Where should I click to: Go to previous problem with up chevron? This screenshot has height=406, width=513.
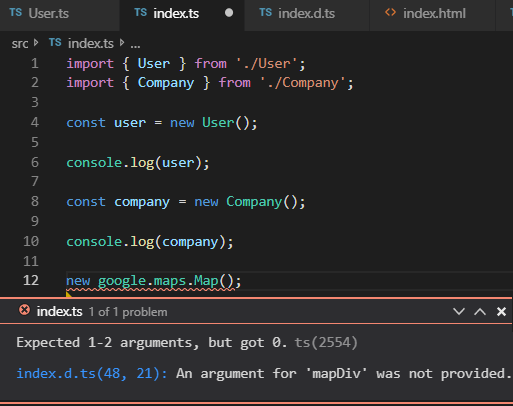(480, 312)
